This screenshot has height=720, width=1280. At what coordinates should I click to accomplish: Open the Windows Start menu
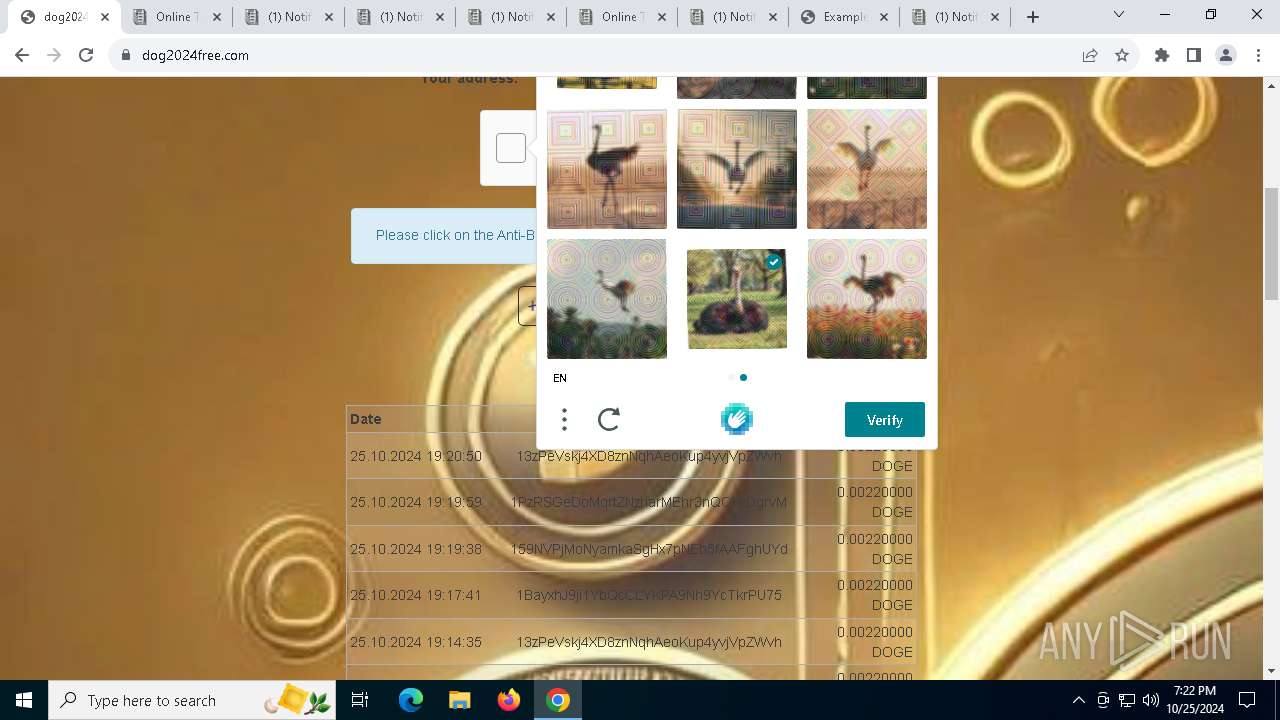click(24, 700)
